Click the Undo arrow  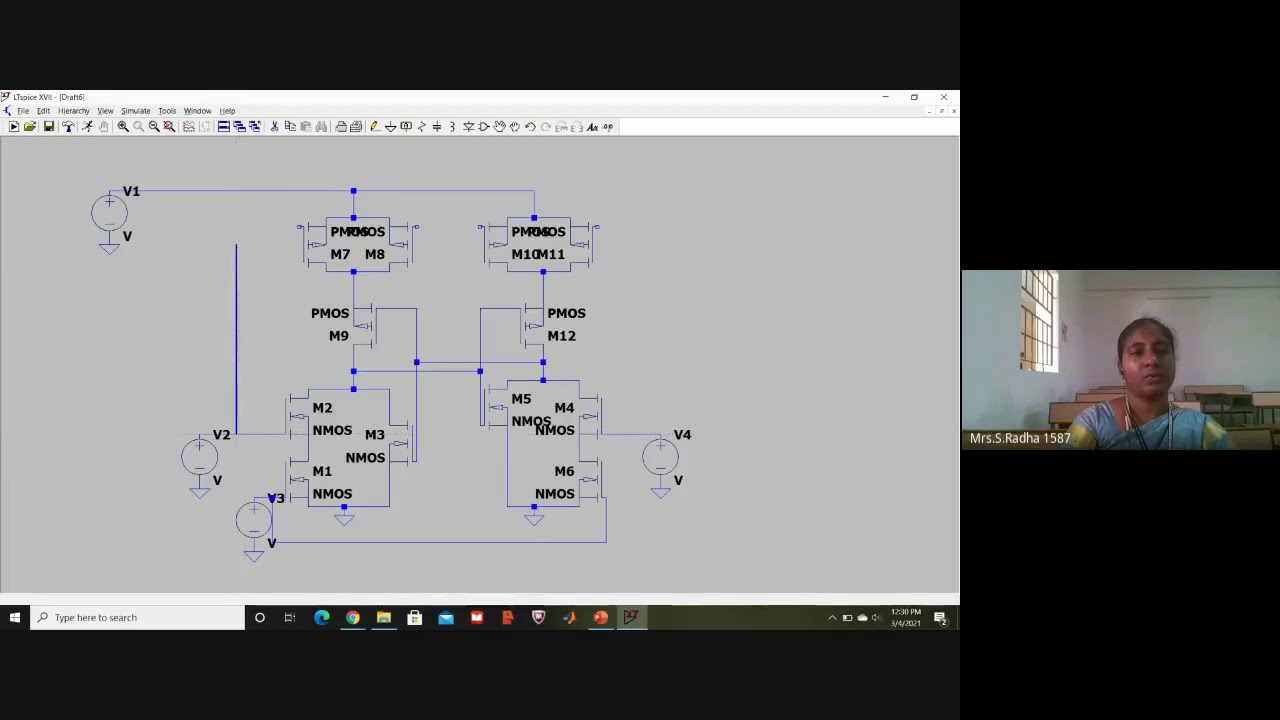(530, 127)
